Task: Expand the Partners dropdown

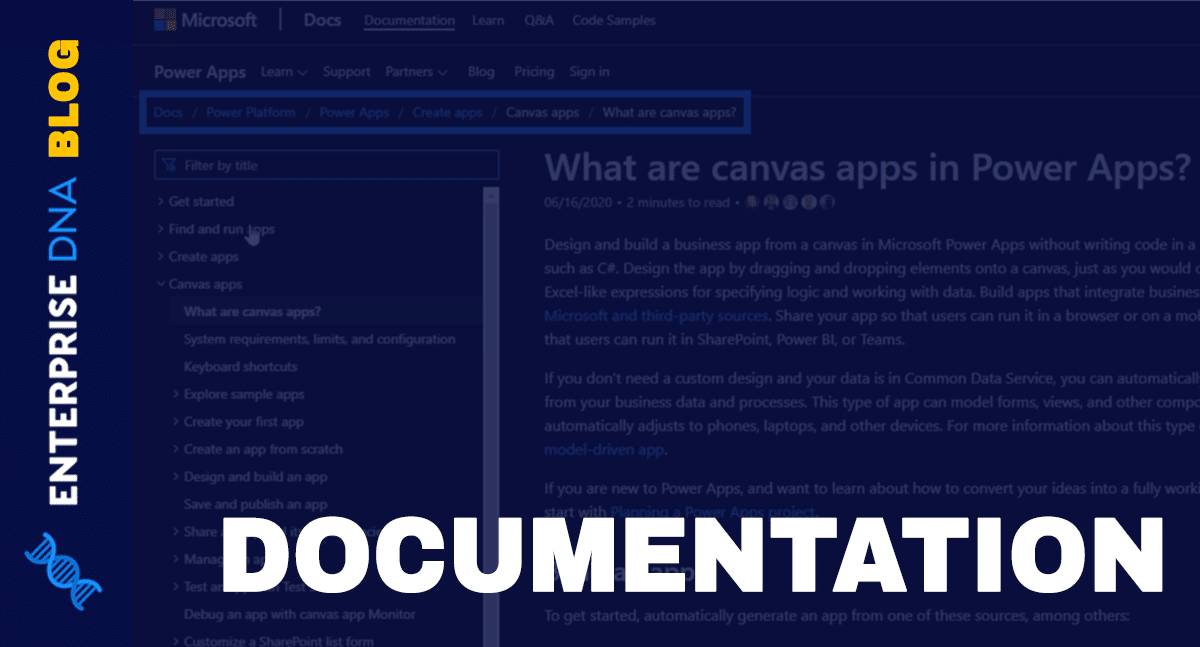Action: pyautogui.click(x=416, y=72)
